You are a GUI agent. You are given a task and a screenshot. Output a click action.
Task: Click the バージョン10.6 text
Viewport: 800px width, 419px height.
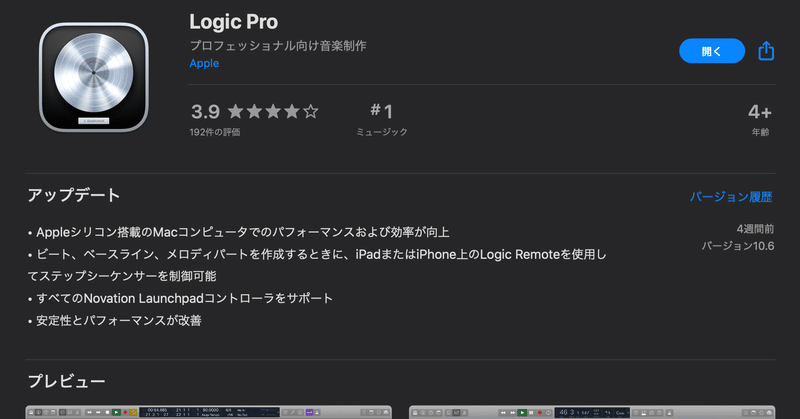(x=738, y=246)
